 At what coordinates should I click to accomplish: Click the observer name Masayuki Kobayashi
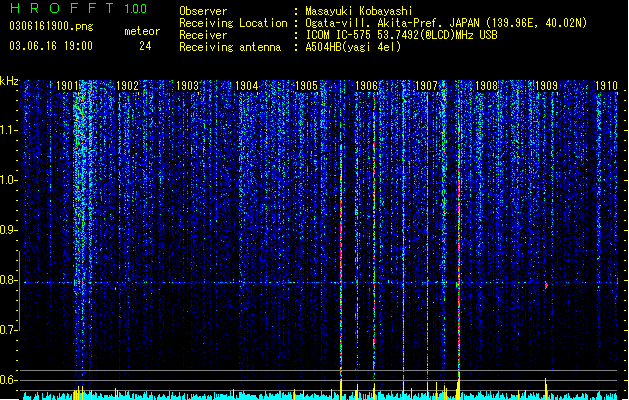[x=359, y=11]
